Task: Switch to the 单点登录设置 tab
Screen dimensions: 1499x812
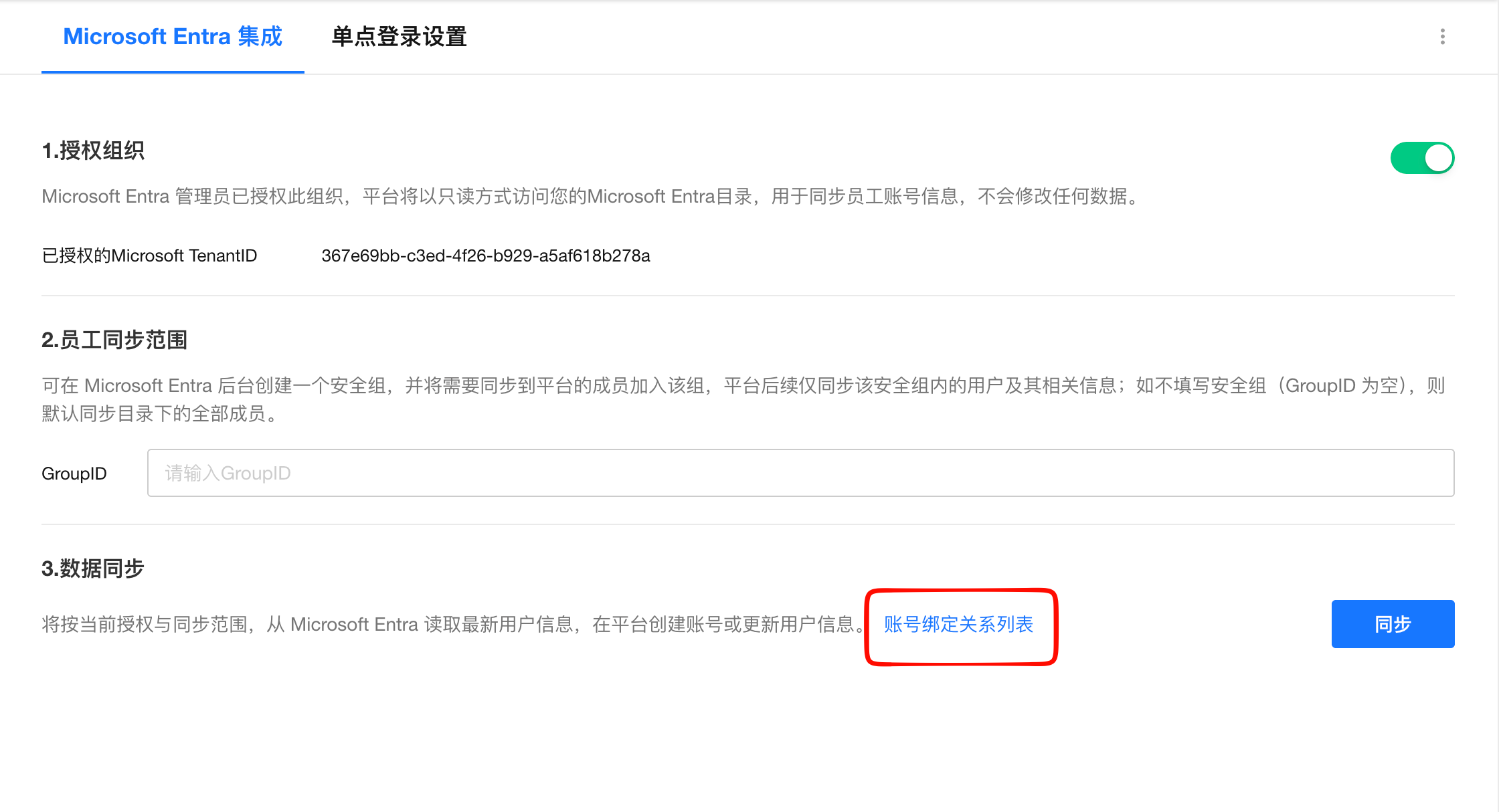Action: (399, 37)
